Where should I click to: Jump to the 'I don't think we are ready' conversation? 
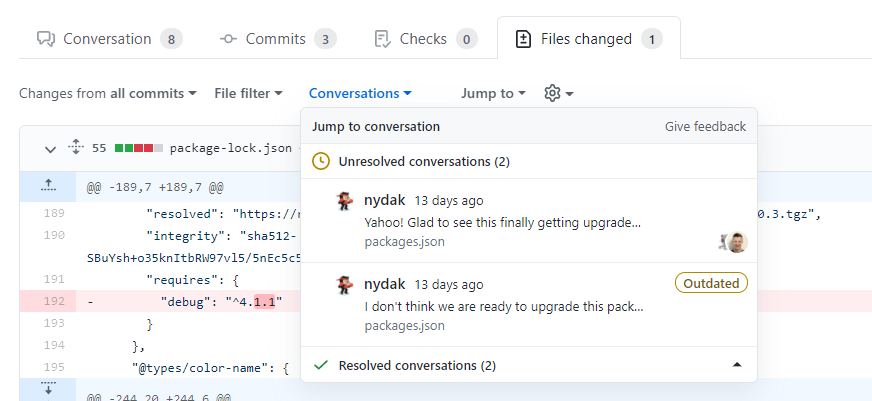(503, 306)
